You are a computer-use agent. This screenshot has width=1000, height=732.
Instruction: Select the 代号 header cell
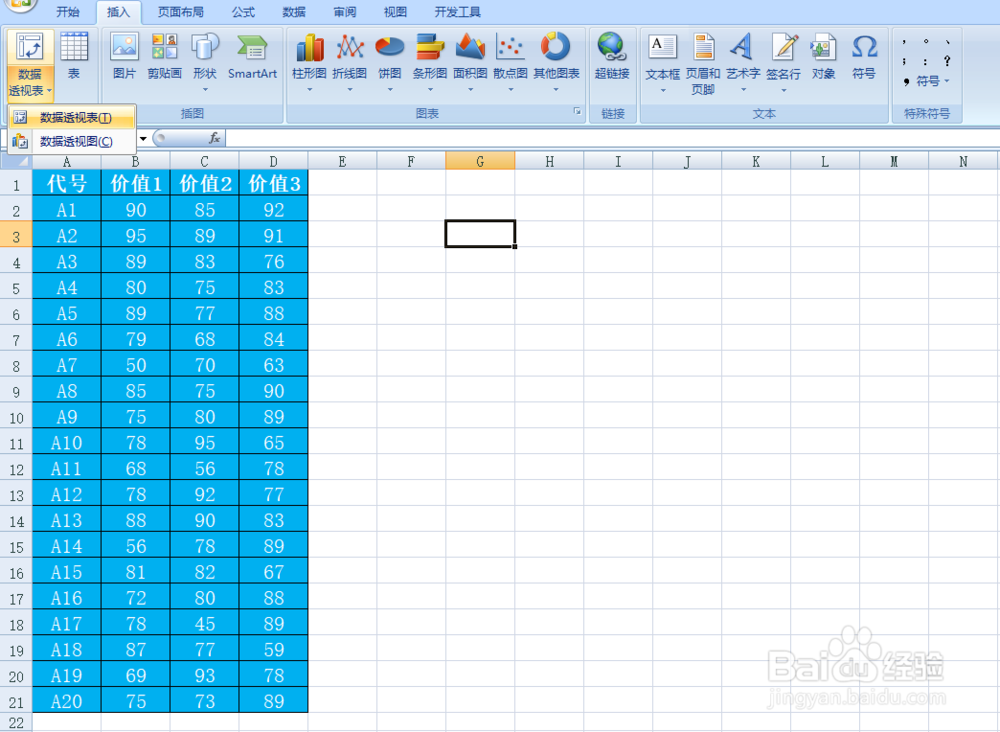66,184
